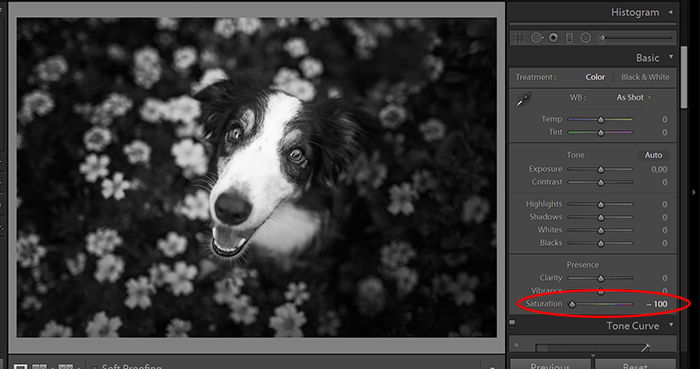Click the Histogram panel title
Screen dimensions: 700x369
tap(635, 12)
